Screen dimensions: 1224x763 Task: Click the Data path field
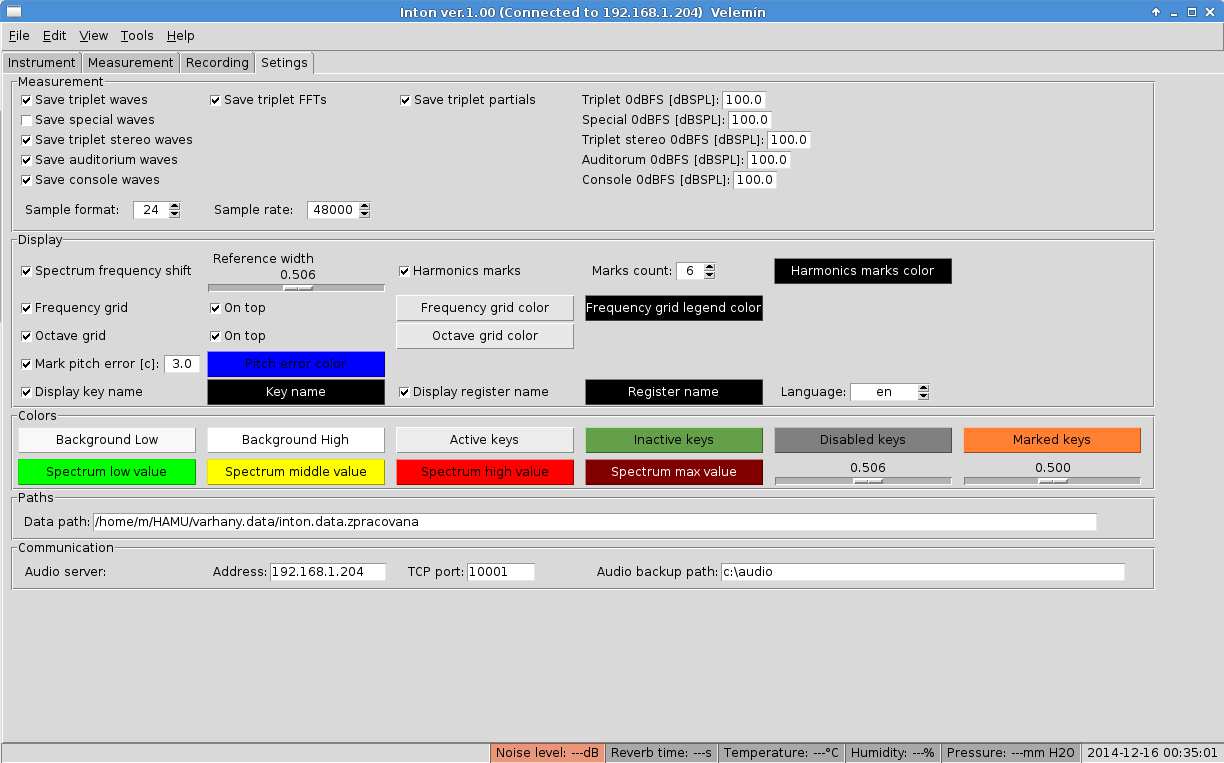595,522
